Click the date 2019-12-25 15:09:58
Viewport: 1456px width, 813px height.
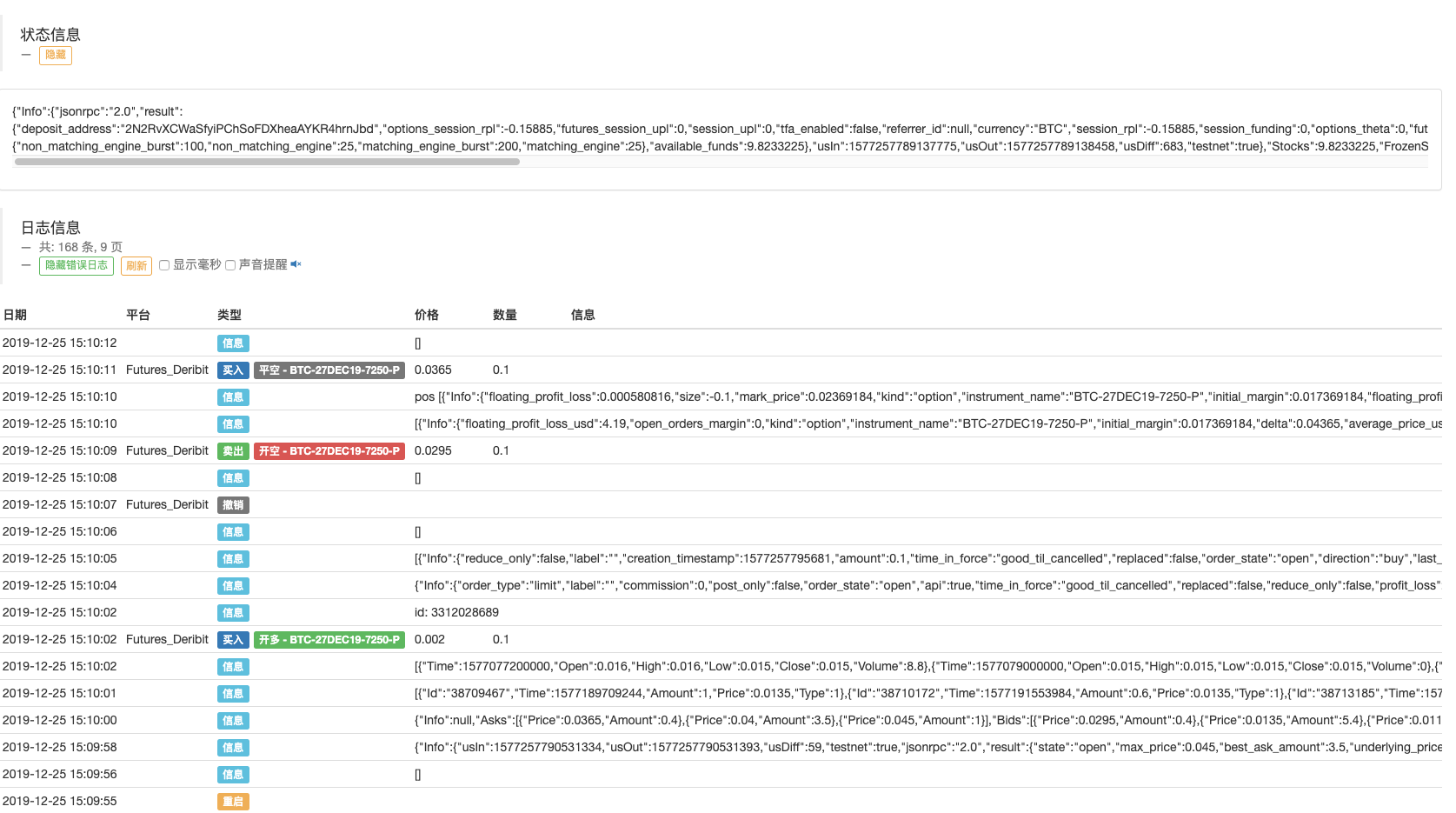(59, 747)
